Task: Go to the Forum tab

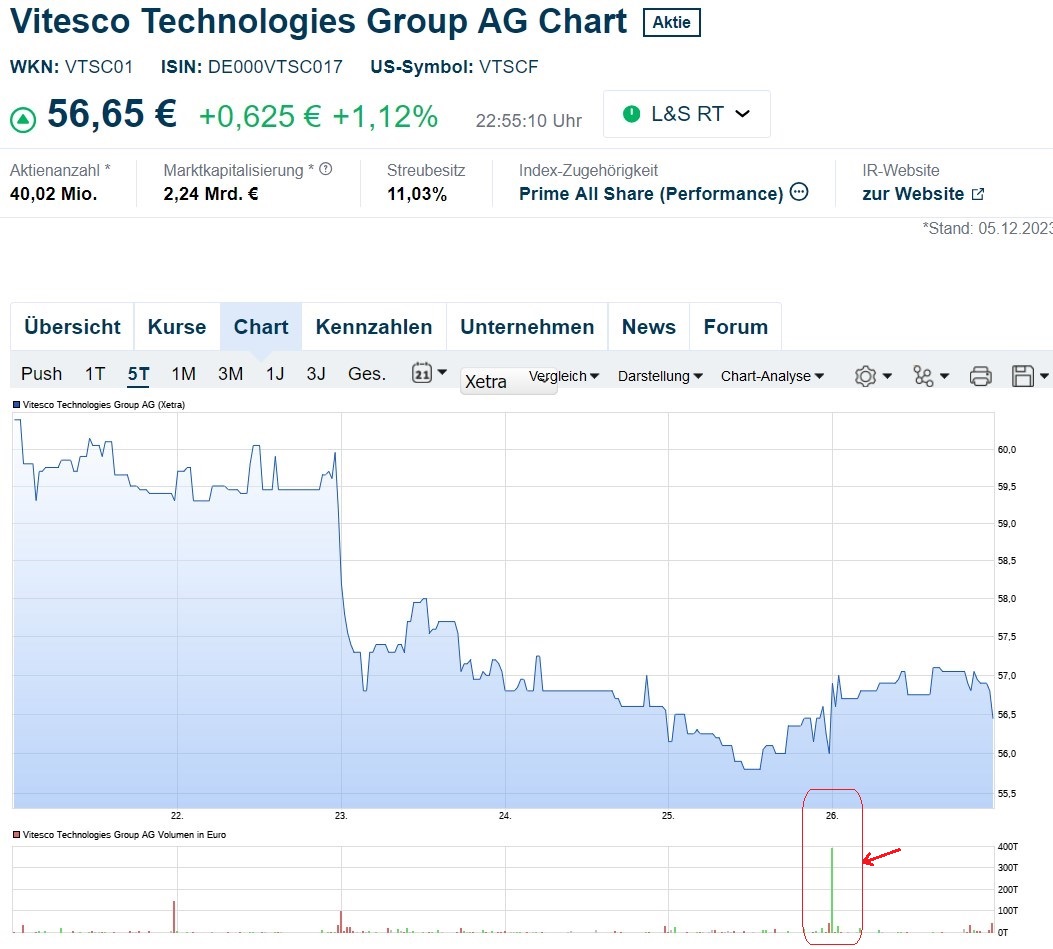Action: (735, 326)
